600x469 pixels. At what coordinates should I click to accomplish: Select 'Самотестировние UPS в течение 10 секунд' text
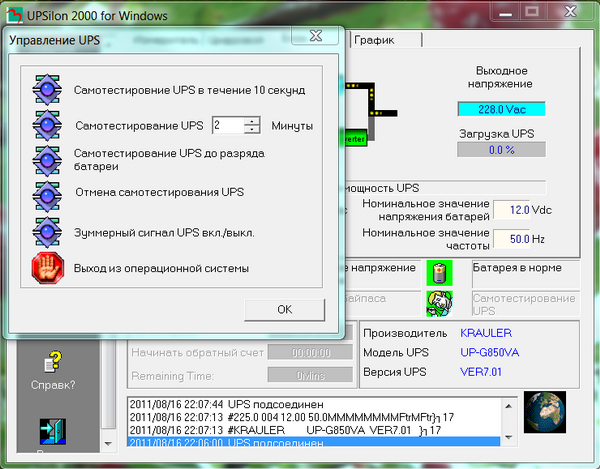189,90
